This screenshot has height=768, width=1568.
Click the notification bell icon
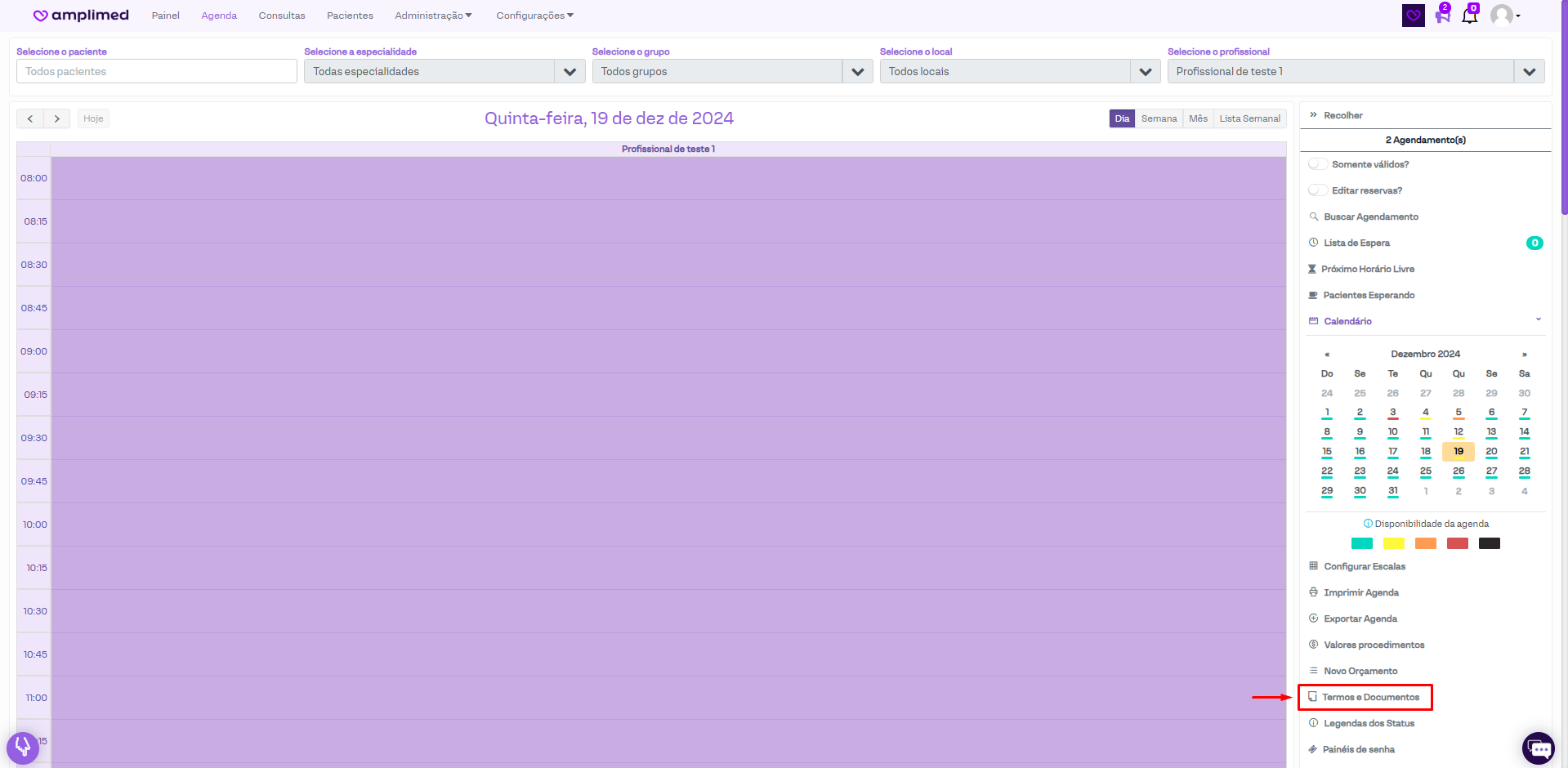pos(1469,16)
